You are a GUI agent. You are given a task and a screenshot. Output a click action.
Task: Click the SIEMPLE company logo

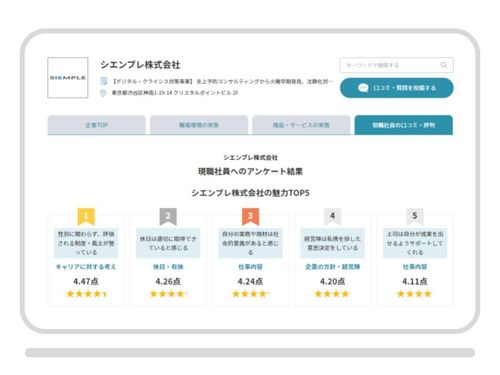click(68, 77)
